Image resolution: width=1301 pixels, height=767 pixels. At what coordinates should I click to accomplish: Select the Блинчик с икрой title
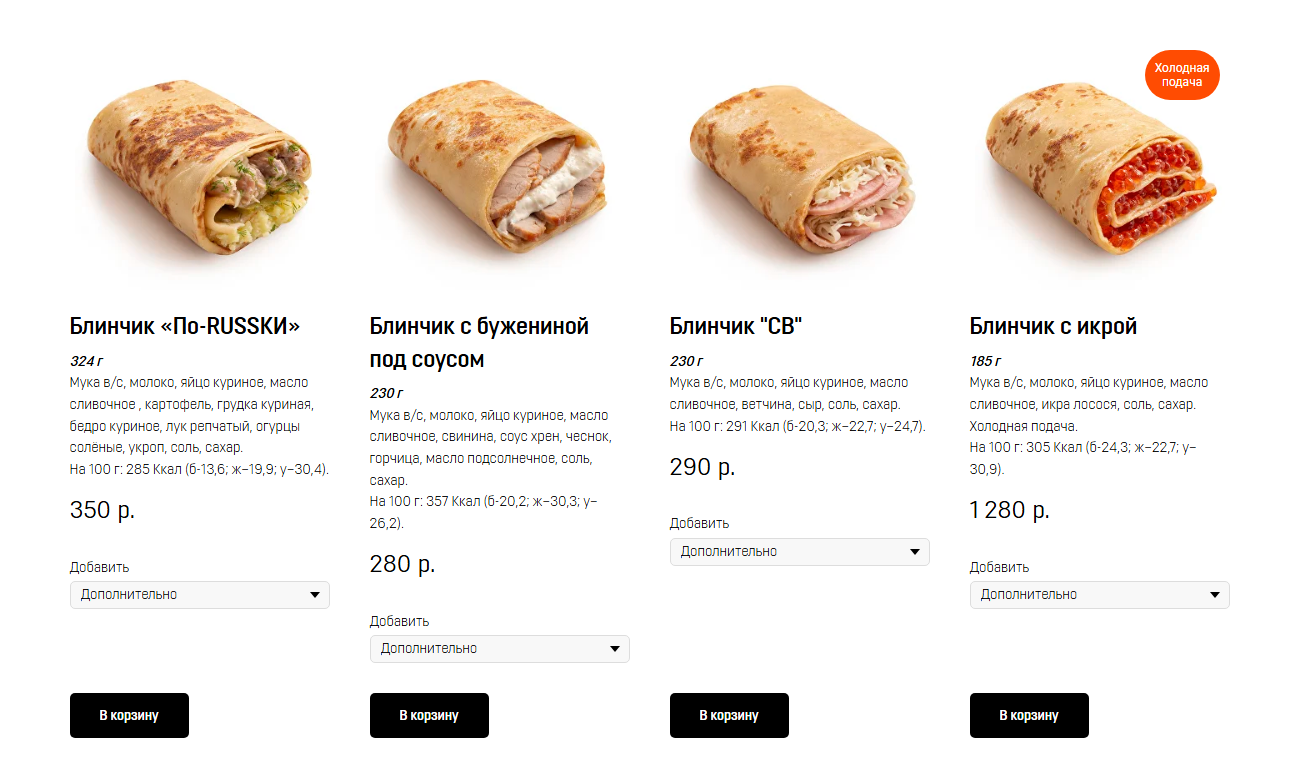click(x=1053, y=326)
